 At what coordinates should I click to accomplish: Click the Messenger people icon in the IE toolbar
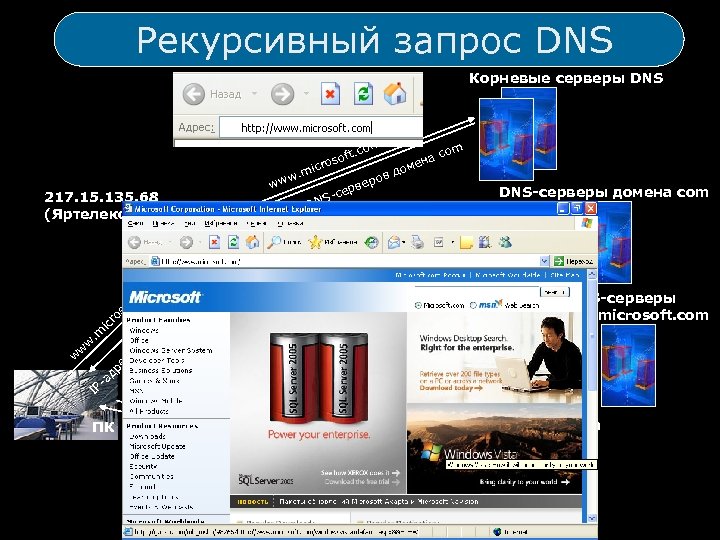505,242
